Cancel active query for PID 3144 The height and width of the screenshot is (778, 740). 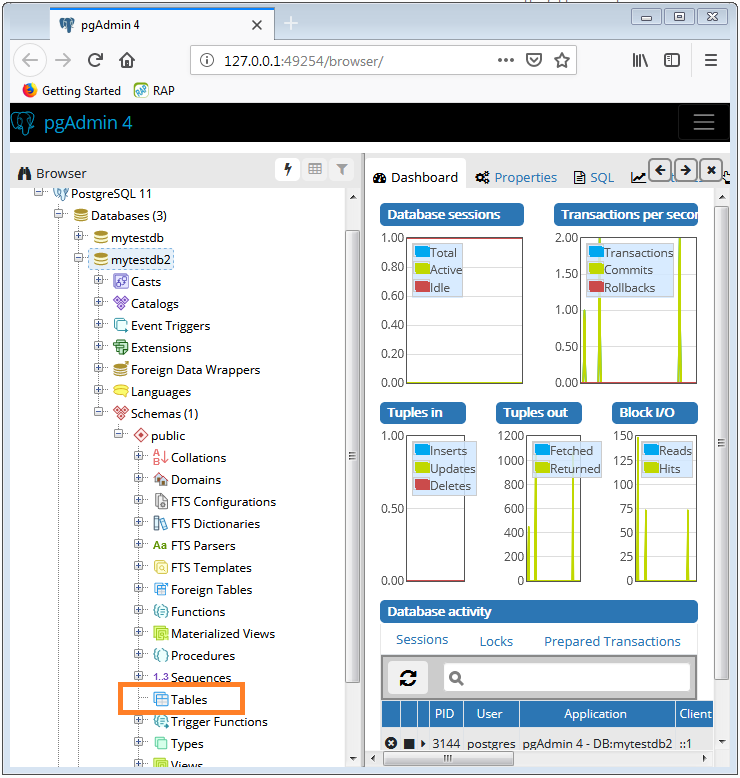coord(409,744)
